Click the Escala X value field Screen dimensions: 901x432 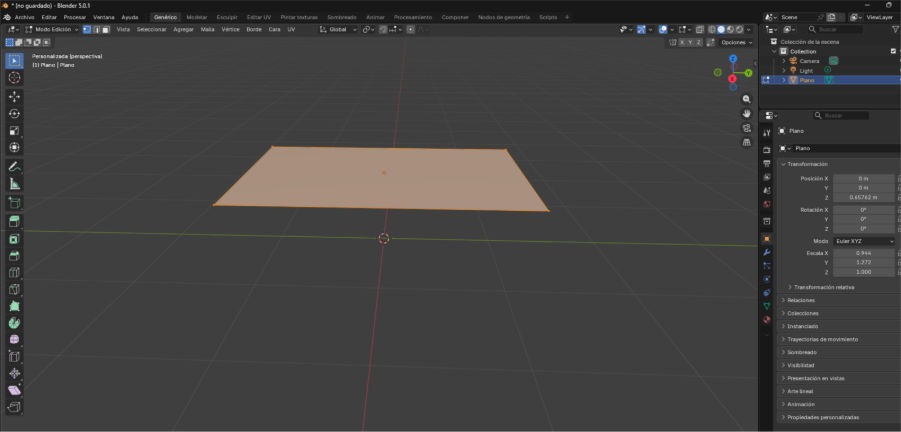863,253
